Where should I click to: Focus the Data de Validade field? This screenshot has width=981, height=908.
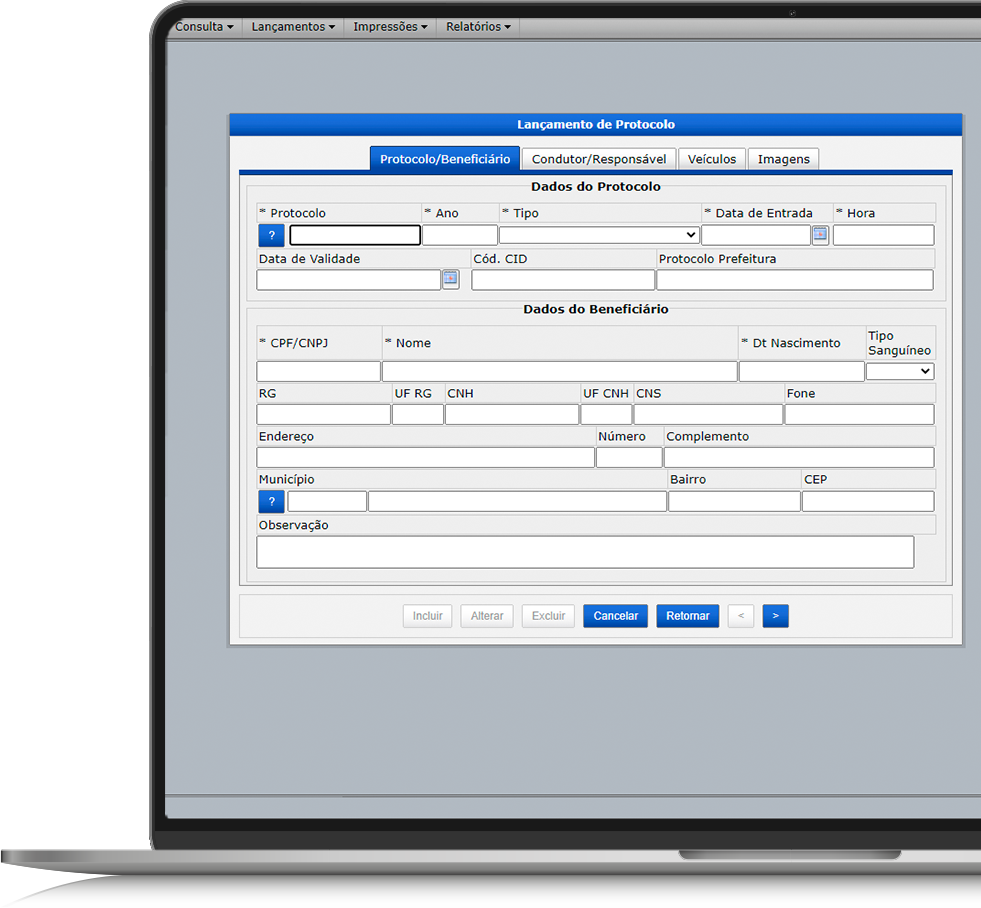348,280
